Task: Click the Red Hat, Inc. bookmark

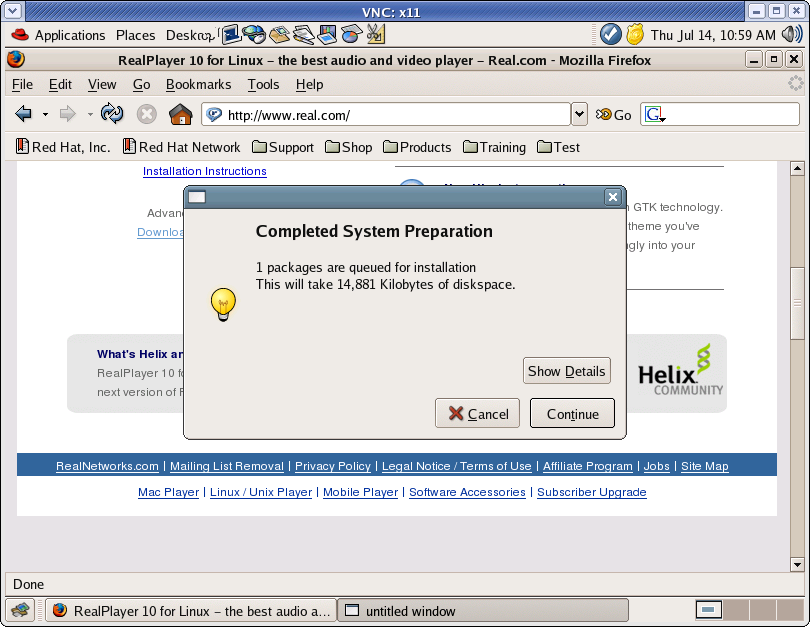Action: coord(63,147)
